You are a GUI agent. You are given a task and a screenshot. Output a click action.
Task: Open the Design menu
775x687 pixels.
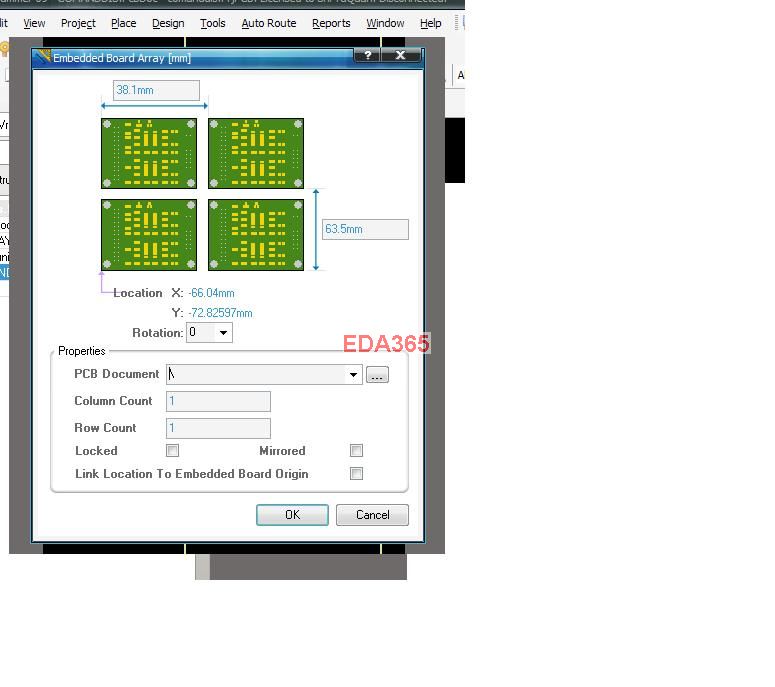coord(168,23)
